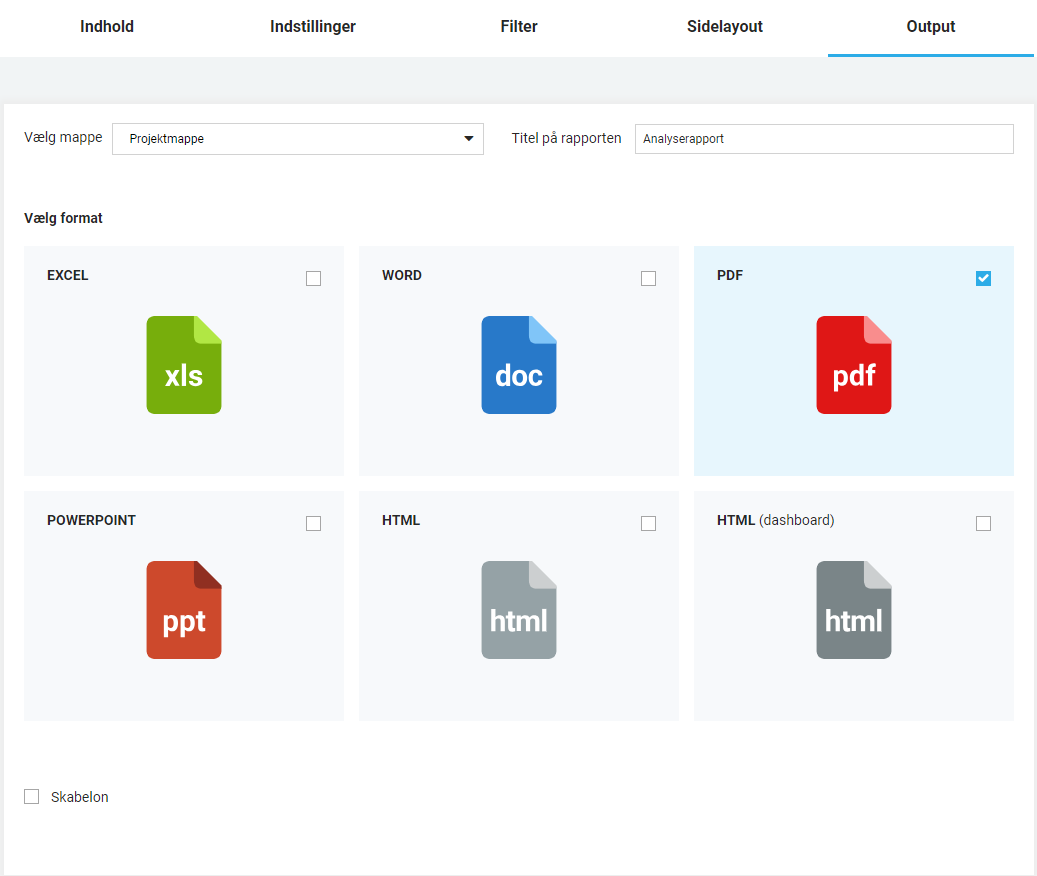Screen dimensions: 1037x876
Task: Click the green xls file icon
Action: coord(184,365)
